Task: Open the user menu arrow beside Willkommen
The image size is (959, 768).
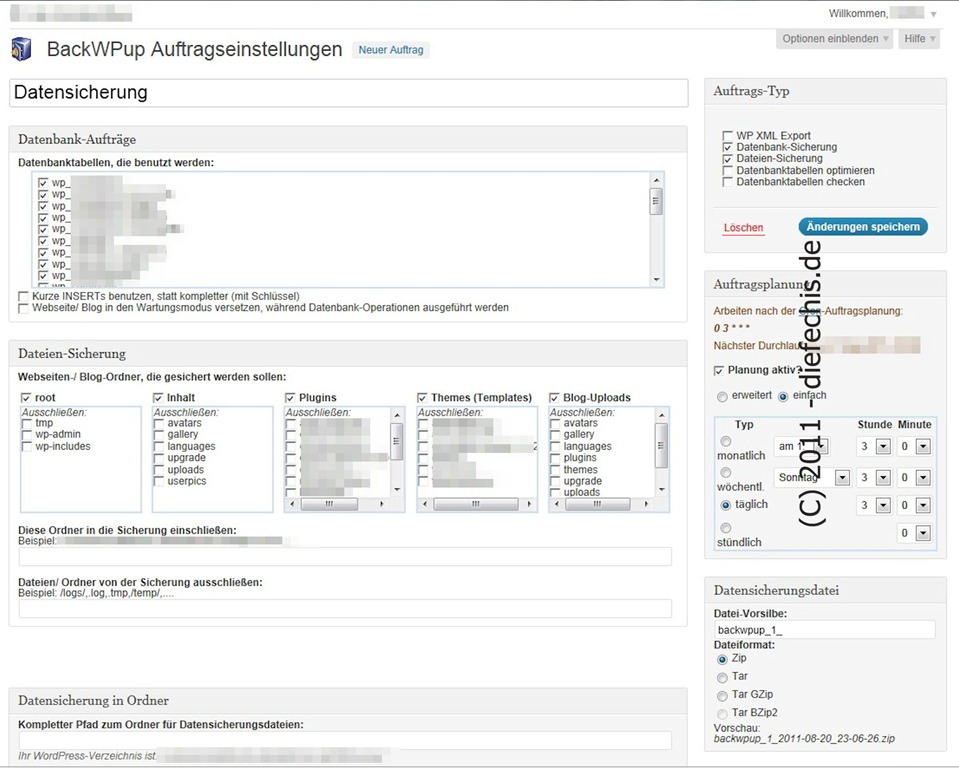Action: (933, 14)
